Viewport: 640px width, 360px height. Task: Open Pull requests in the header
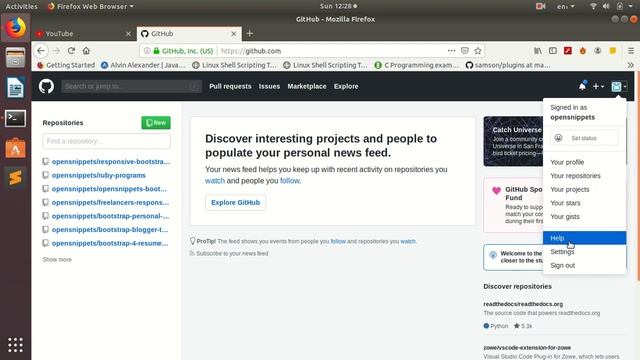click(230, 86)
